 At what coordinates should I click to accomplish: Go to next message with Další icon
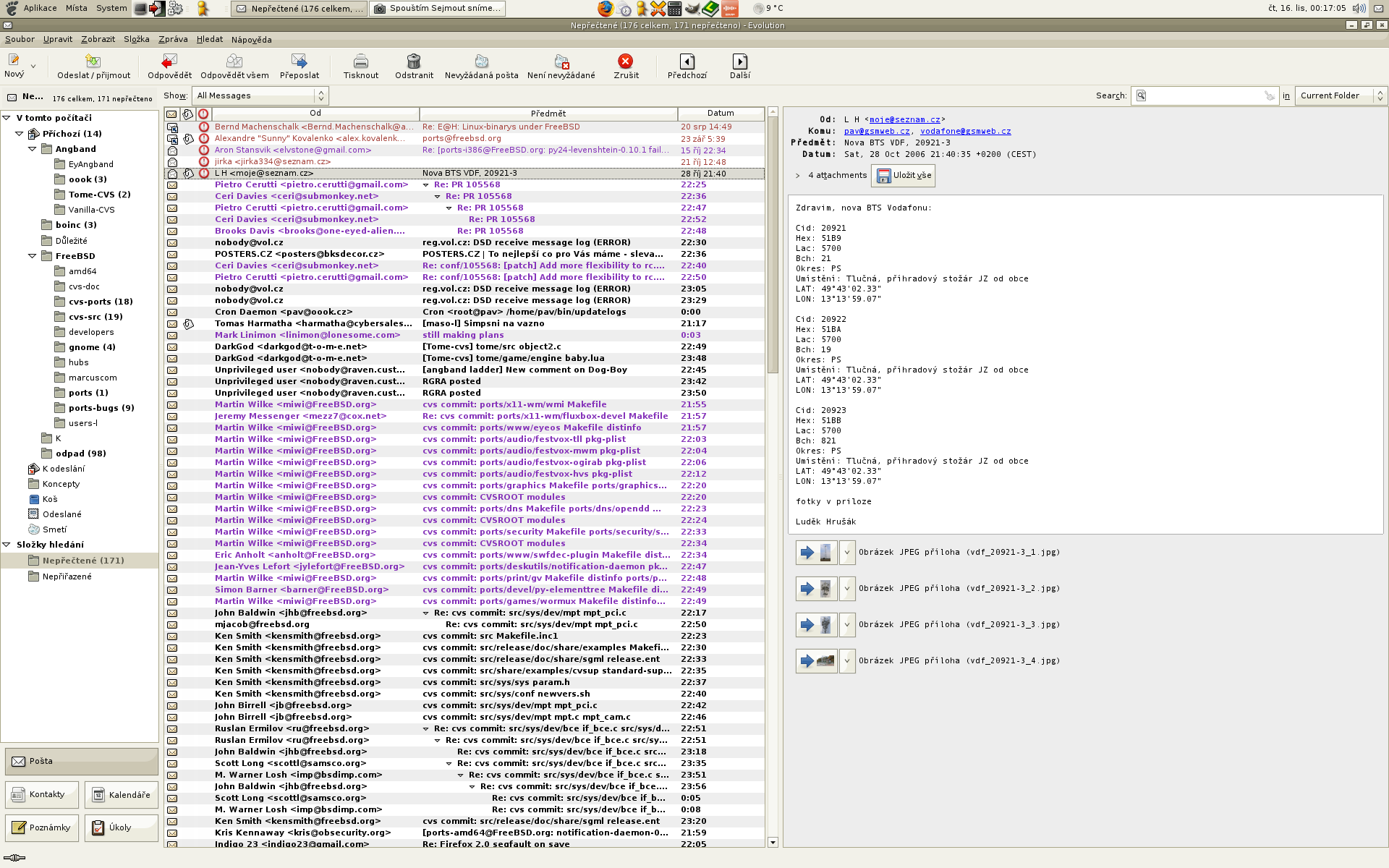(x=739, y=61)
